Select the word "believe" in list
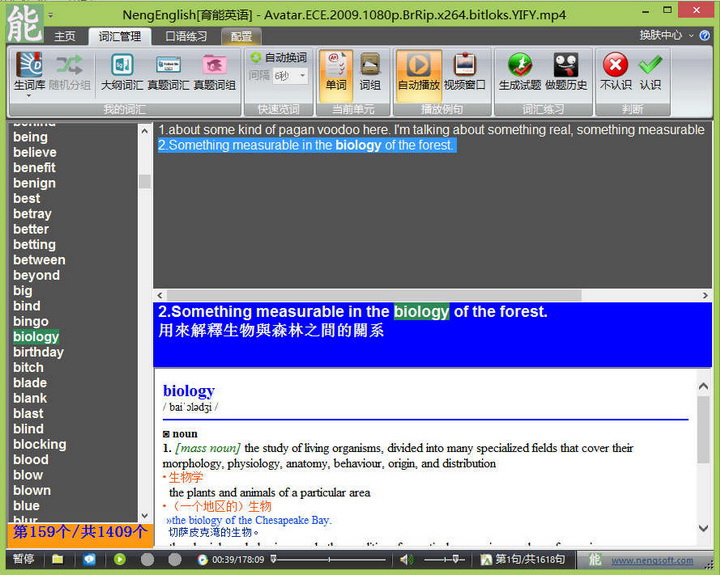 pos(35,152)
